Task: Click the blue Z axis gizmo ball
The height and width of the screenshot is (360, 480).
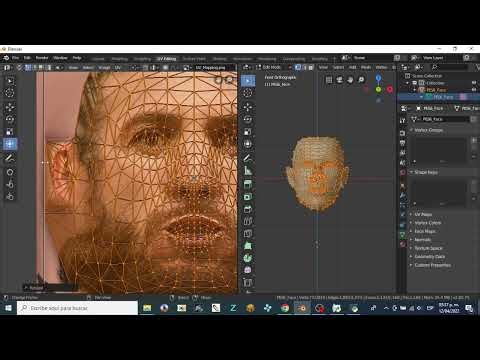Action: coord(378,79)
